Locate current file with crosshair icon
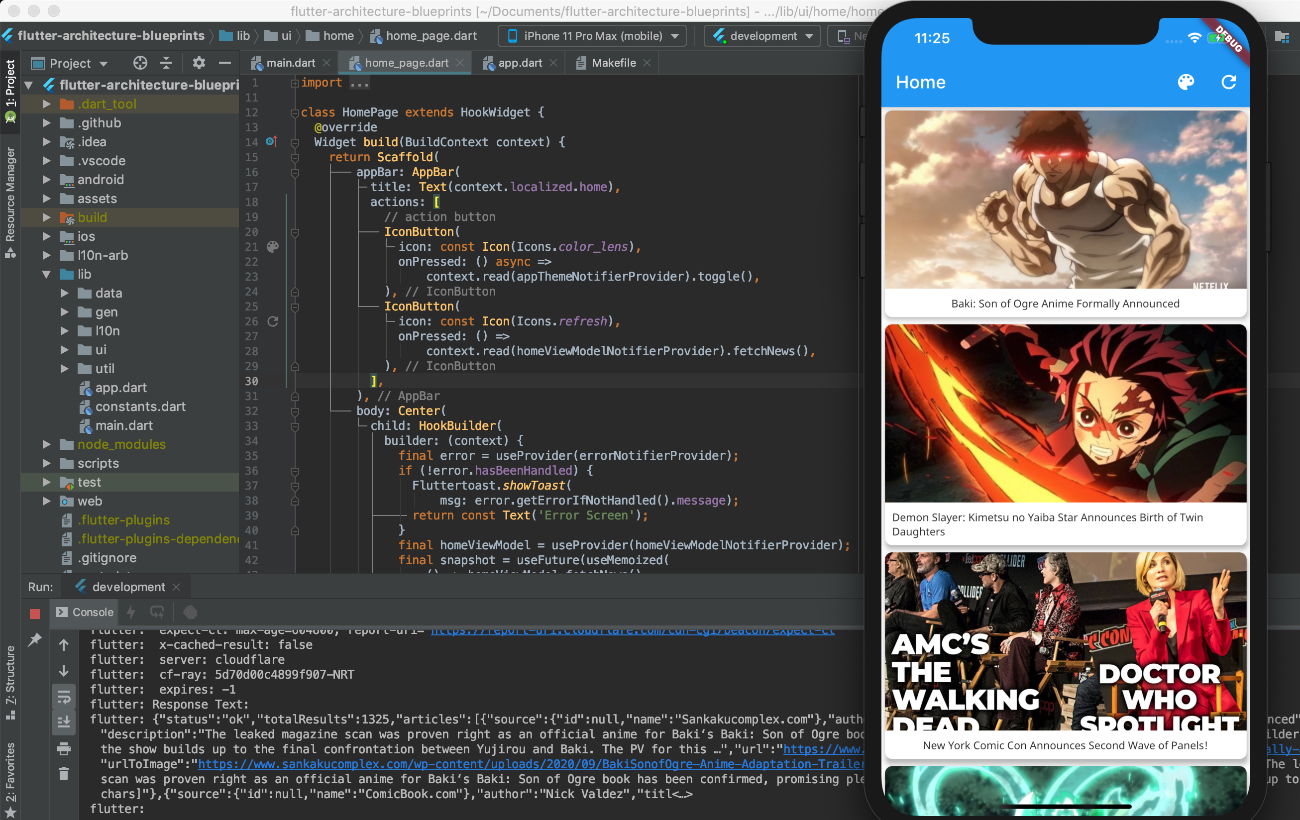This screenshot has width=1300, height=820. point(140,63)
